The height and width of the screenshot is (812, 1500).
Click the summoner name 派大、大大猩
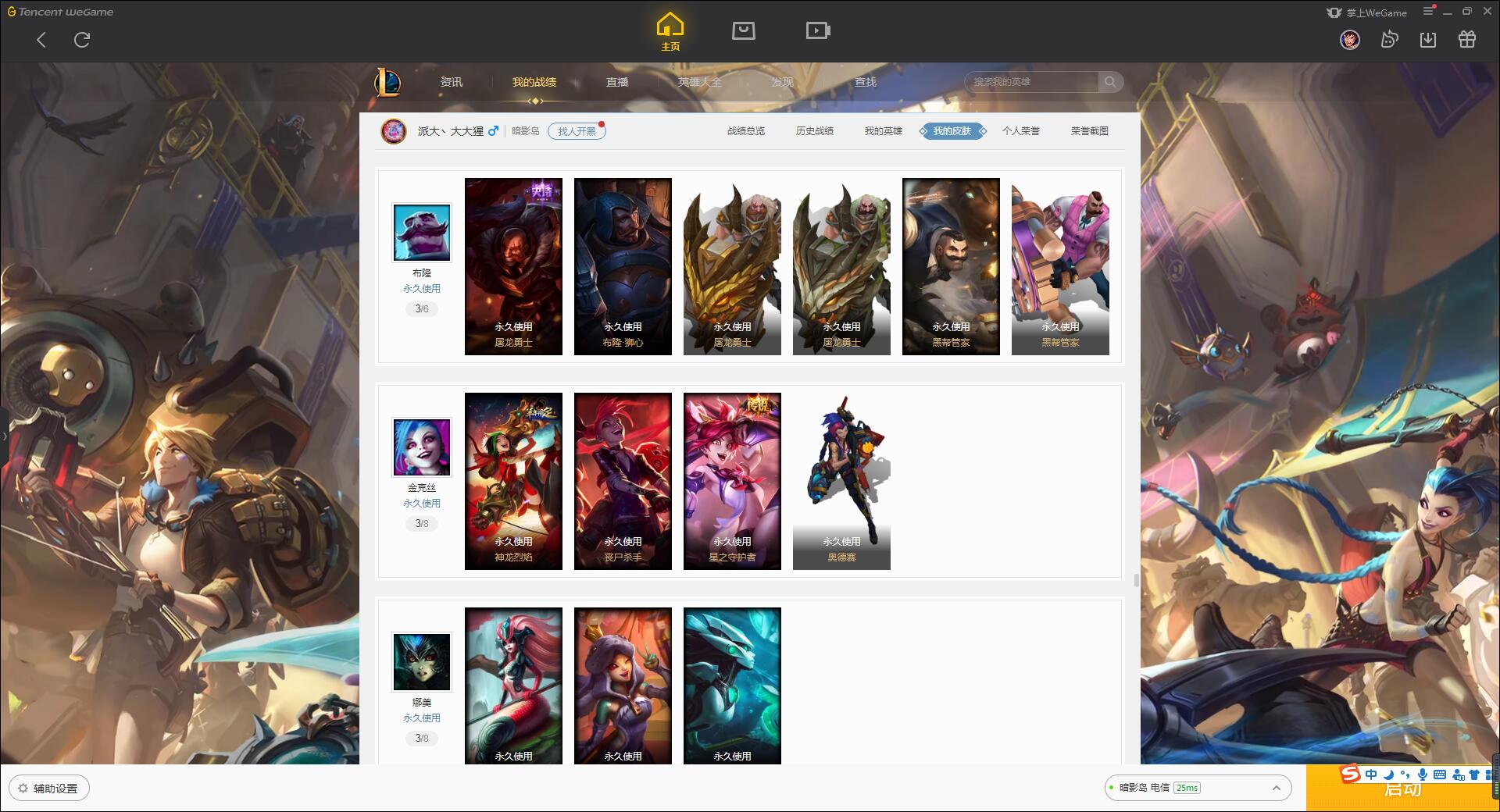tap(451, 131)
